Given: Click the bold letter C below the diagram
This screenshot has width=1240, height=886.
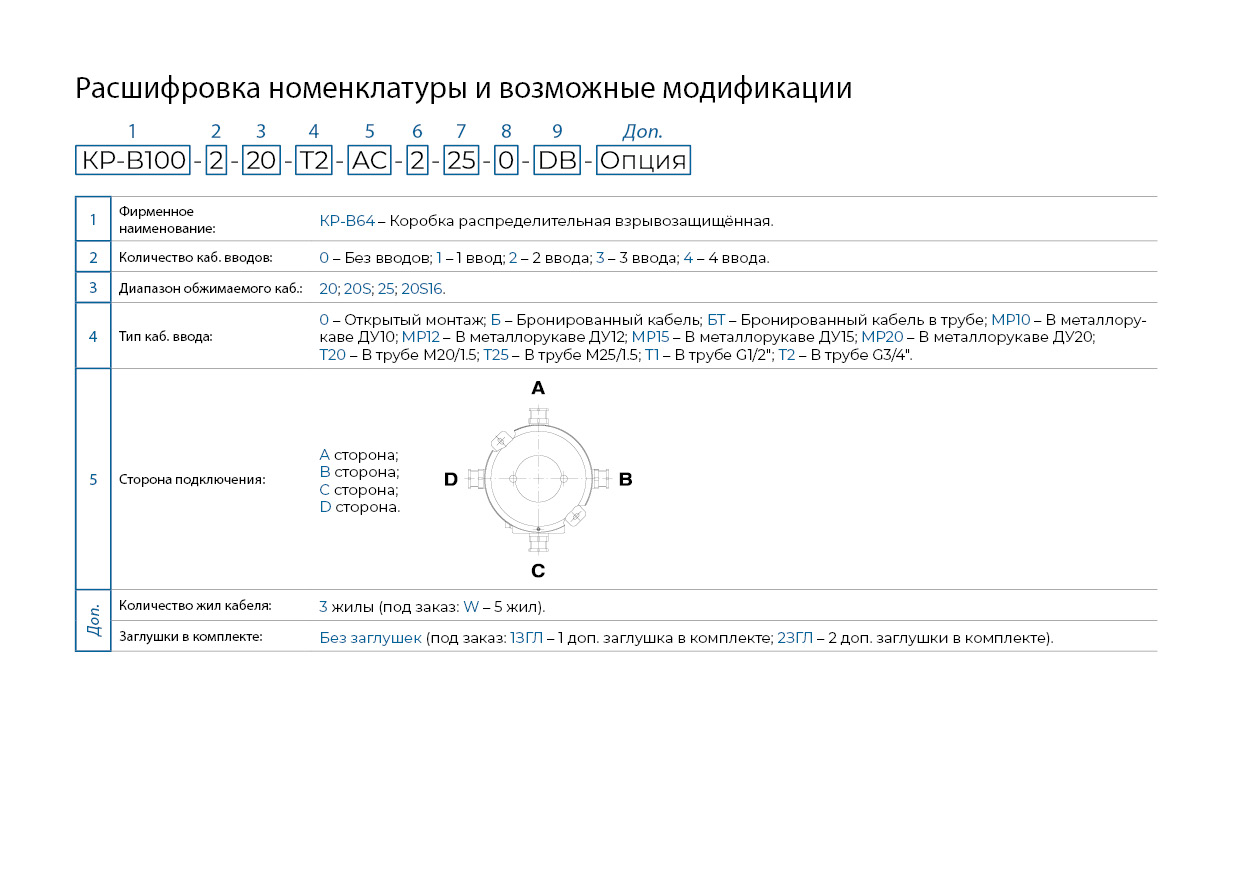Looking at the screenshot, I should click(538, 571).
